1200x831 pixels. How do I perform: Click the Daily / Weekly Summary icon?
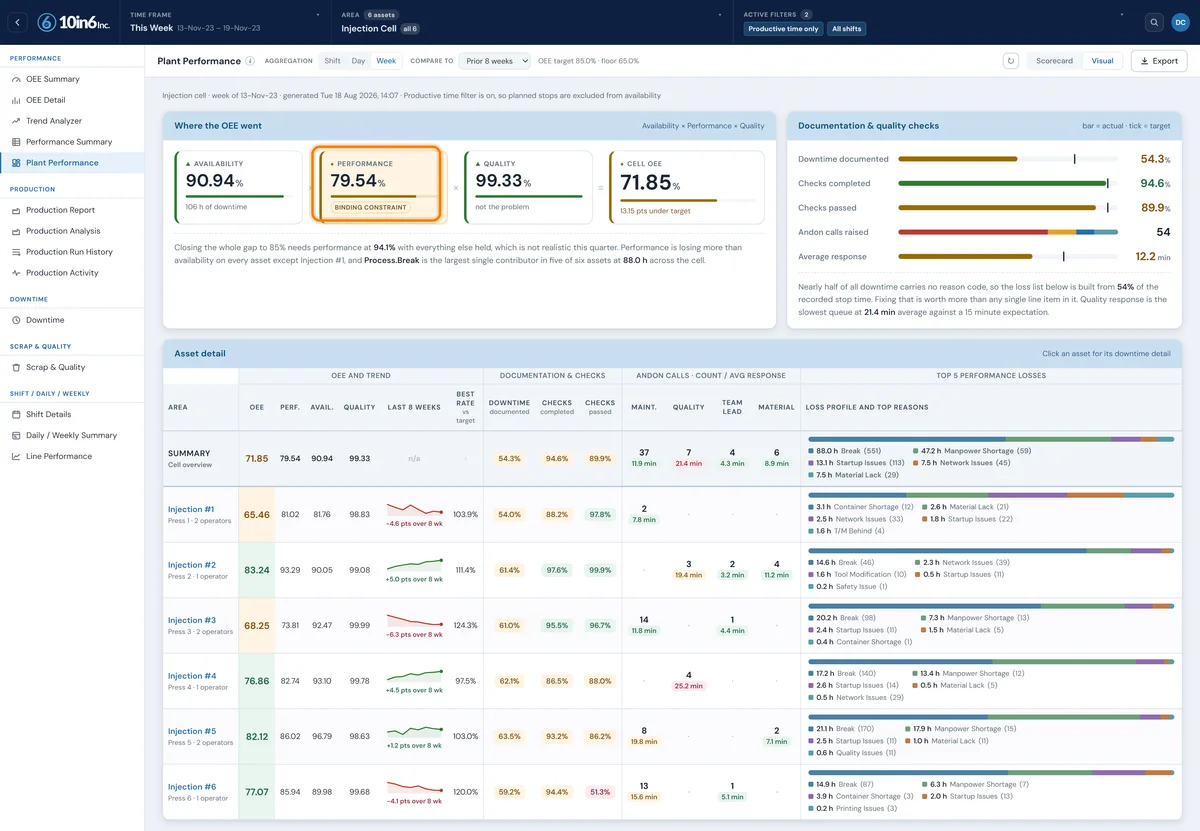(x=16, y=435)
